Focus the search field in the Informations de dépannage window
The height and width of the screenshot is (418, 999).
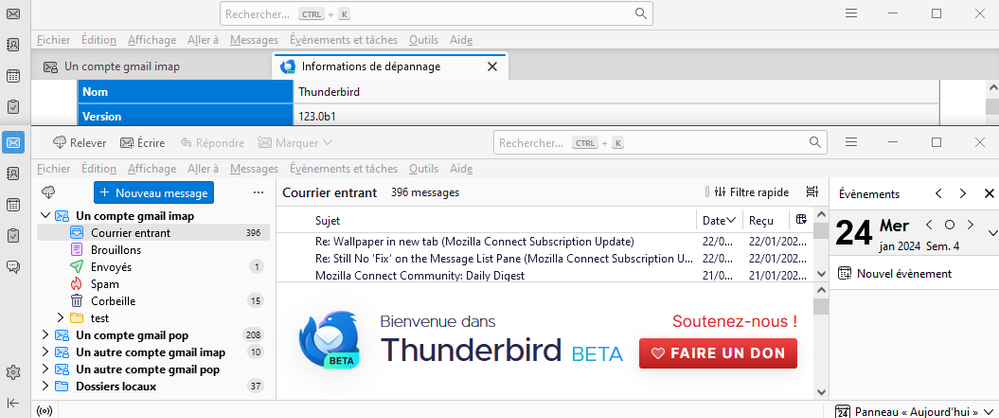click(x=436, y=13)
